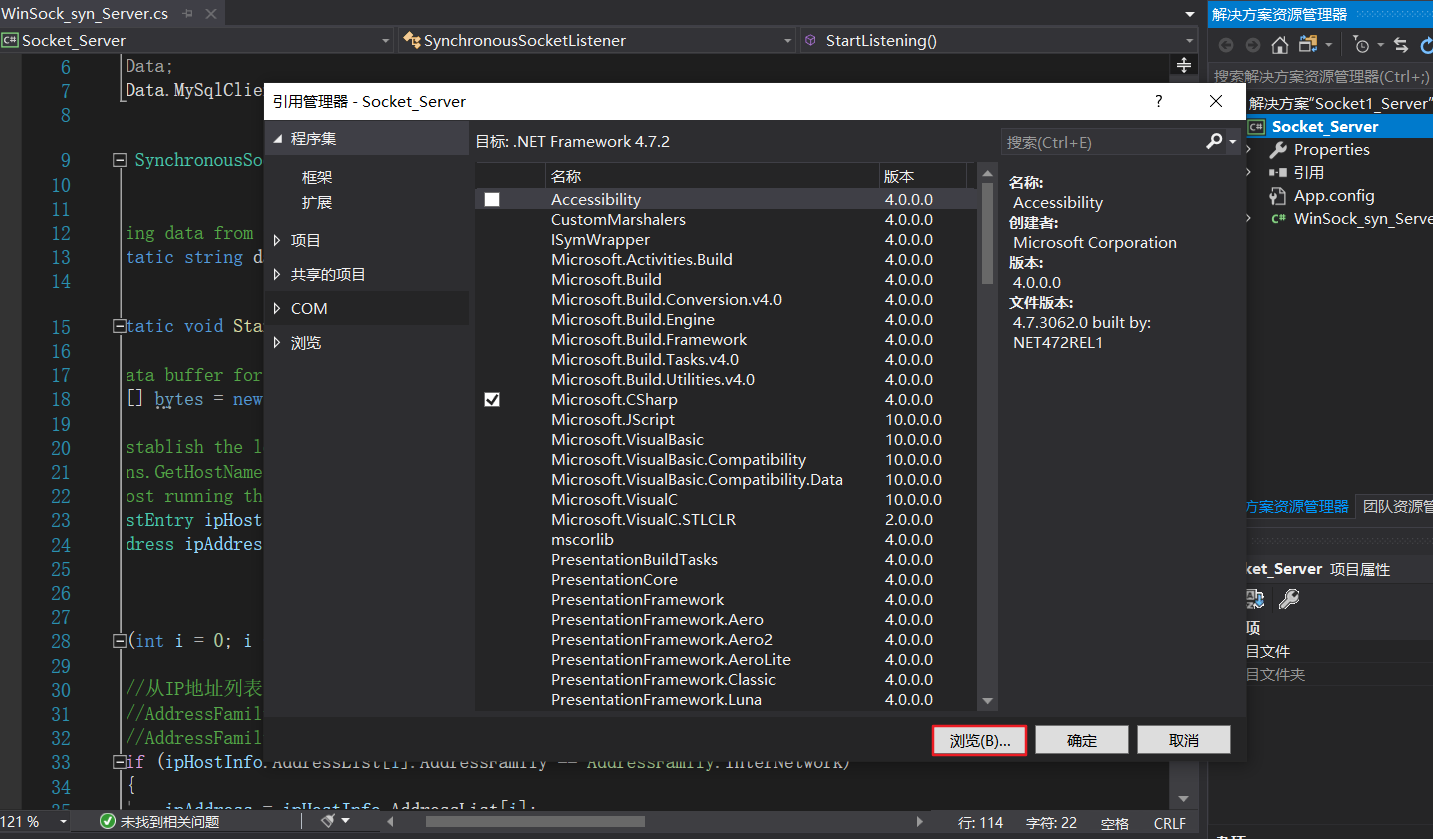
Task: Click the 确定 button
Action: (x=1082, y=741)
